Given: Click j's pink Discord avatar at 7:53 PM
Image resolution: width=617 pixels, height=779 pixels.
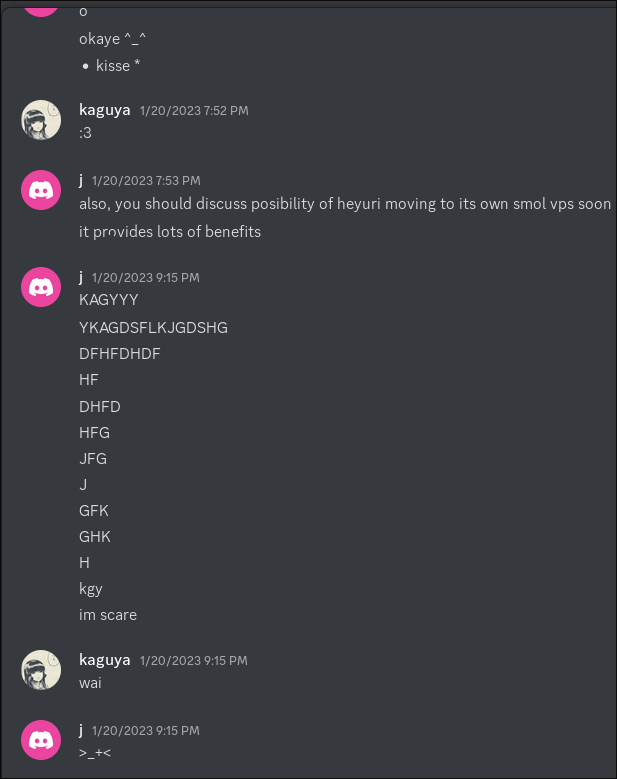Looking at the screenshot, I should point(41,190).
